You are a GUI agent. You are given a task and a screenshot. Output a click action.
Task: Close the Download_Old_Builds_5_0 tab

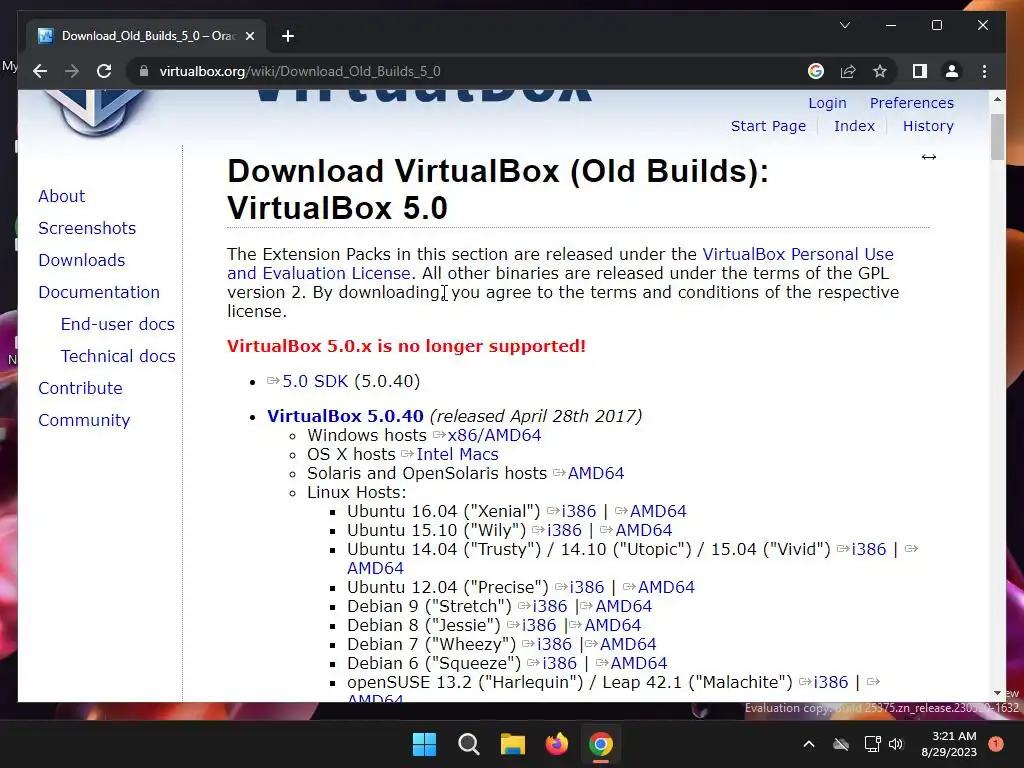tap(249, 36)
